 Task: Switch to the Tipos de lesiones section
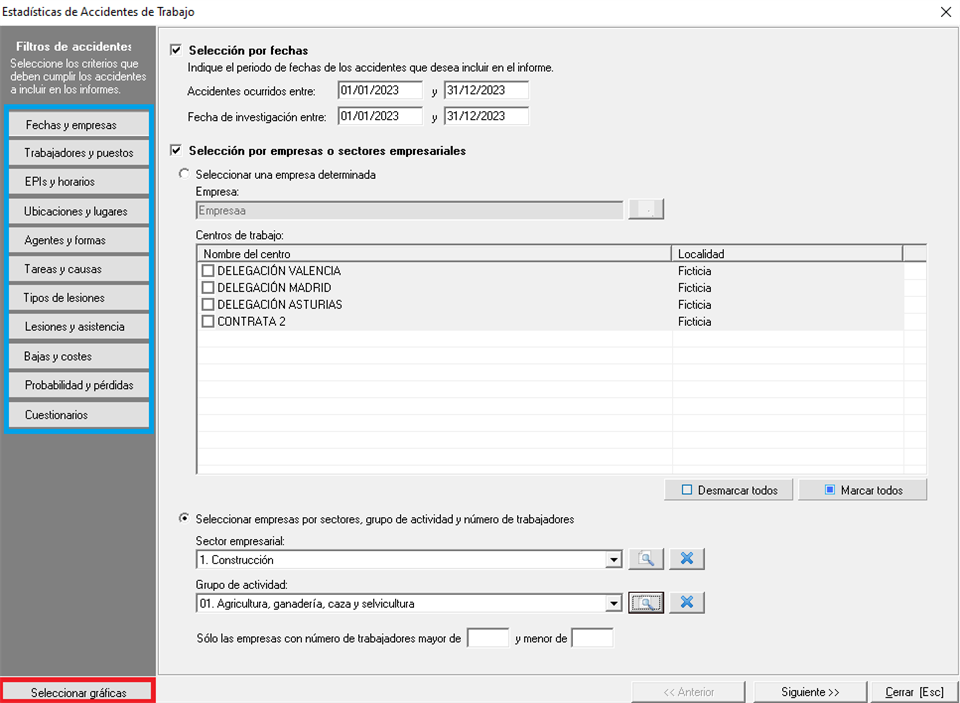[78, 298]
